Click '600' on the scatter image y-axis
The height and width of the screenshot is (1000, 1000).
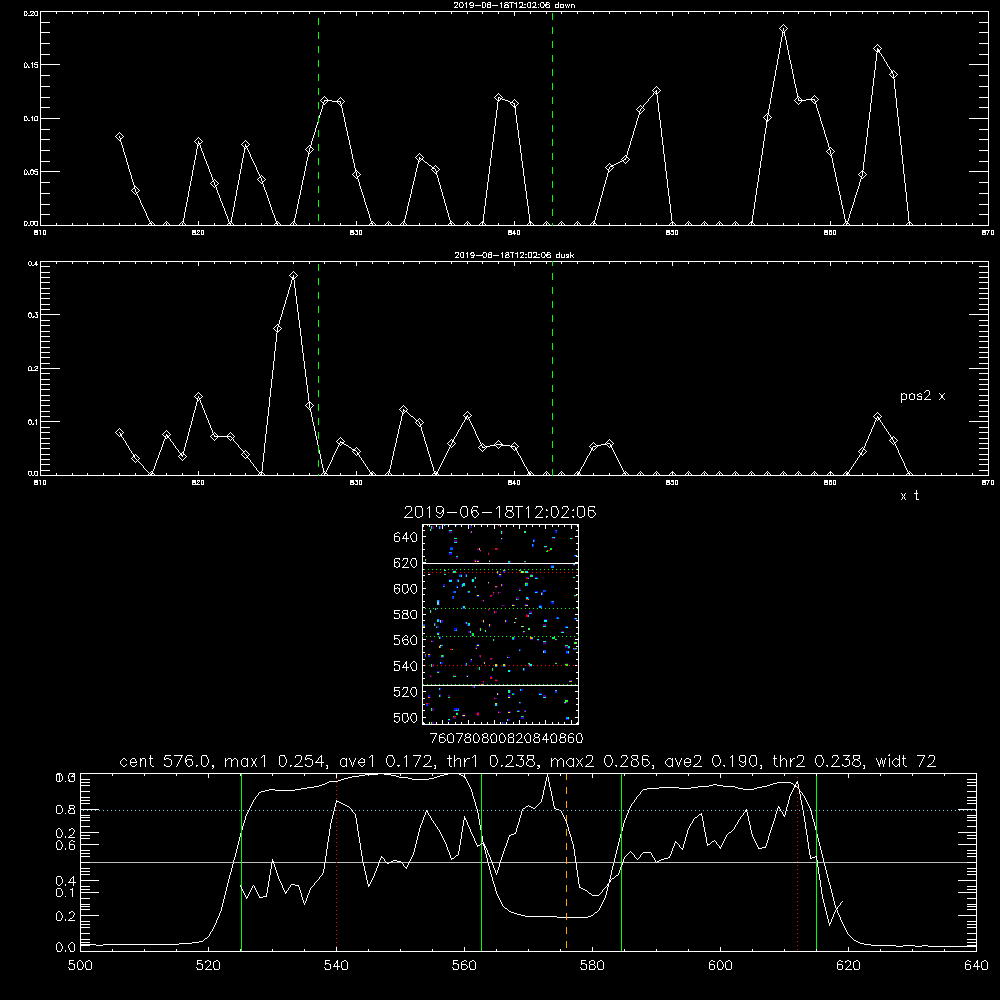pos(406,589)
